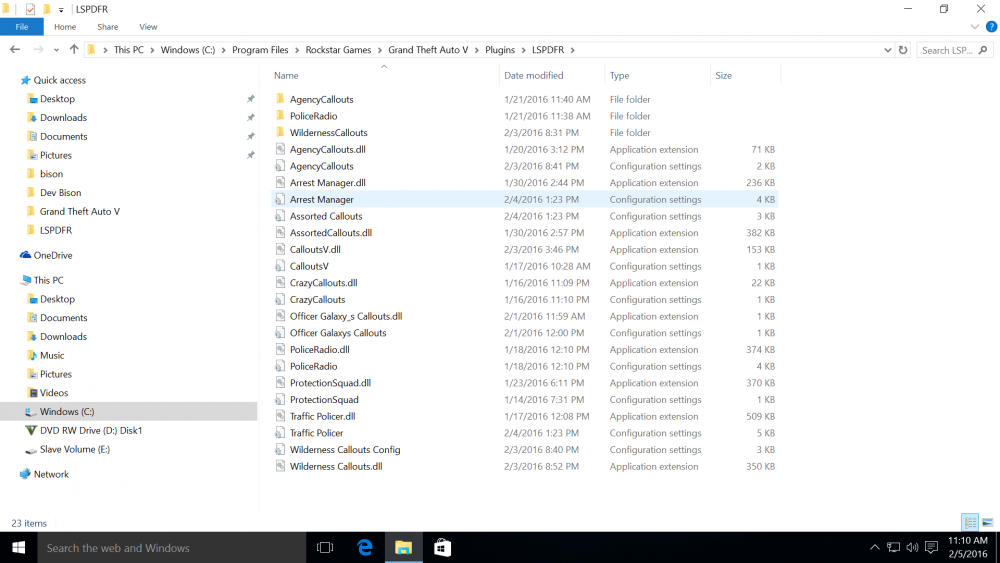Viewport: 1000px width, 563px height.
Task: Open the Share ribbon tab
Action: click(108, 27)
